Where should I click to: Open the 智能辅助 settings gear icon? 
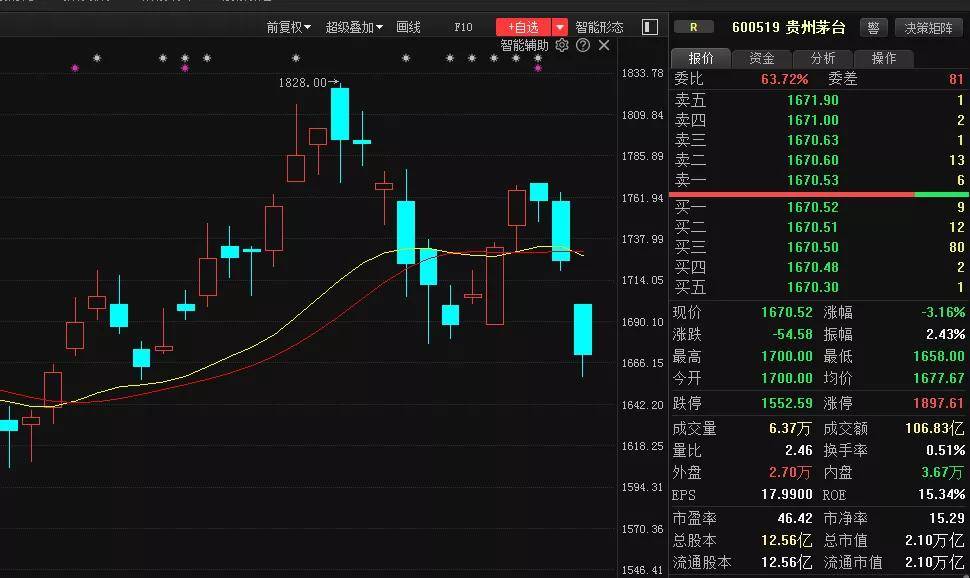tap(562, 45)
